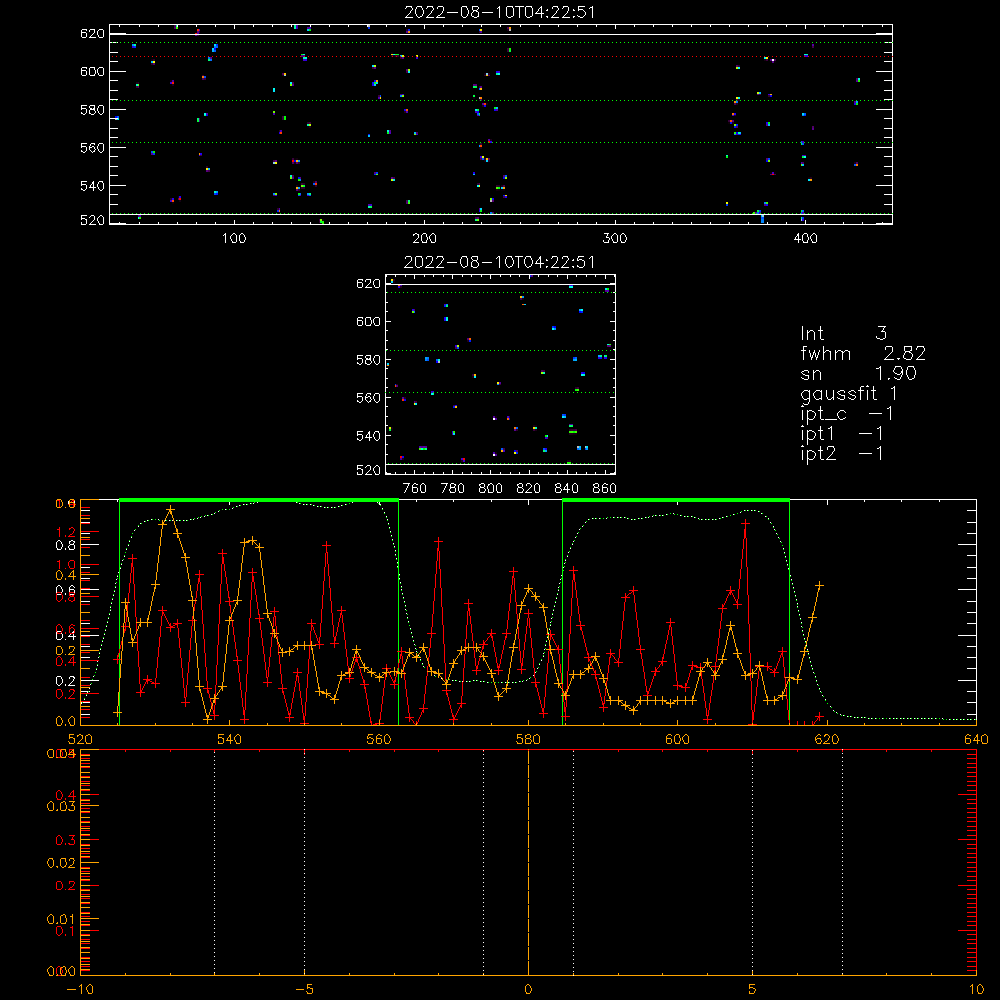
Task: Click the -10 x-axis label
Action: click(x=80, y=989)
